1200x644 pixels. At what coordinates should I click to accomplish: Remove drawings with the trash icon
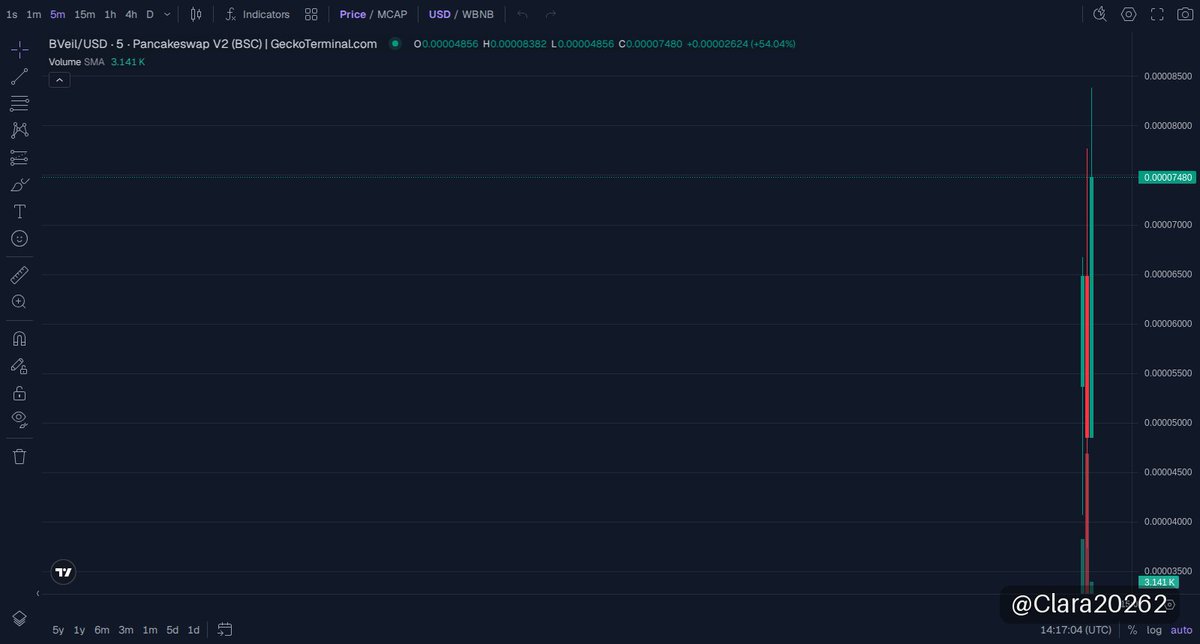(19, 456)
